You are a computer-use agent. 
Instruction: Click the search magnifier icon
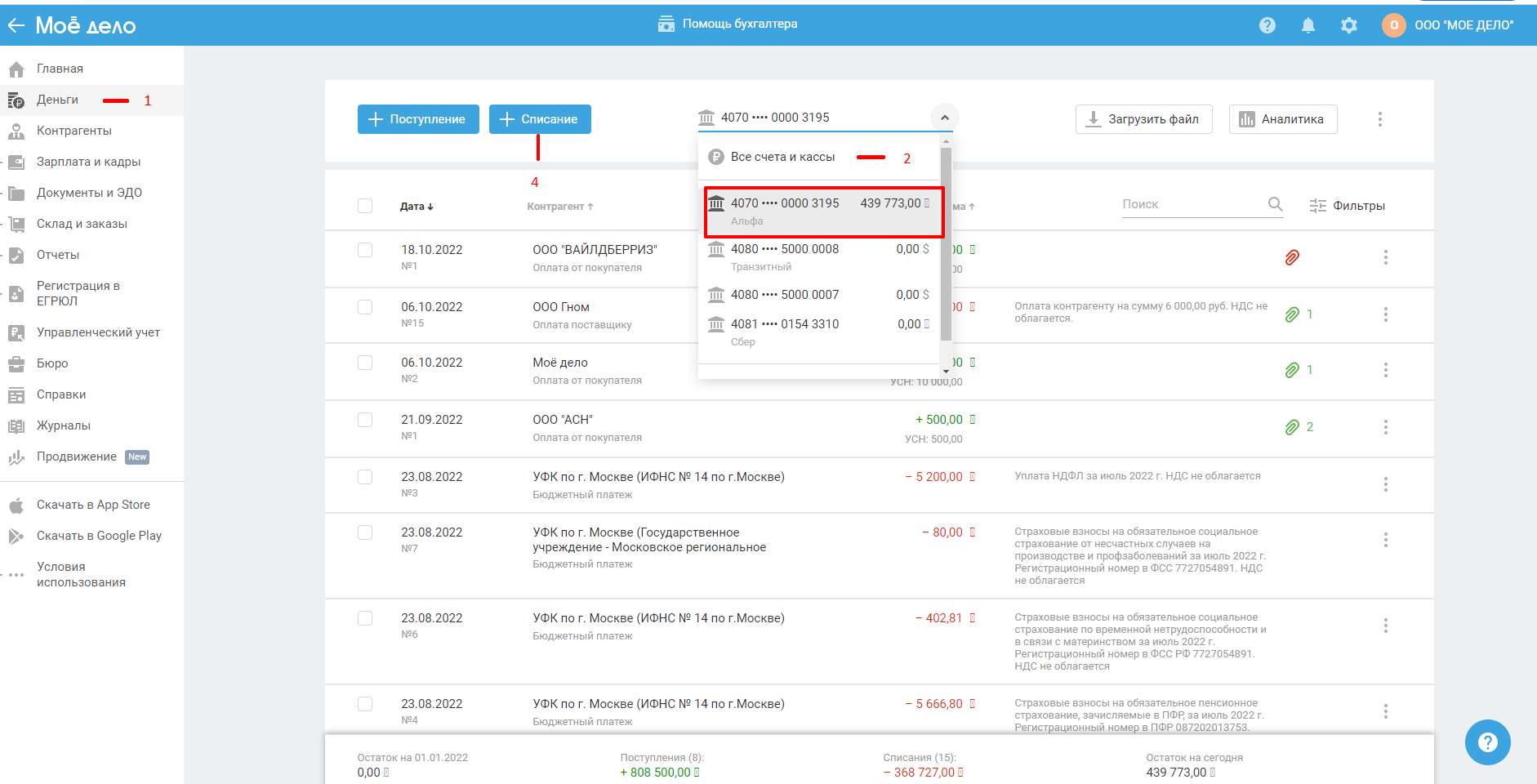click(1275, 204)
